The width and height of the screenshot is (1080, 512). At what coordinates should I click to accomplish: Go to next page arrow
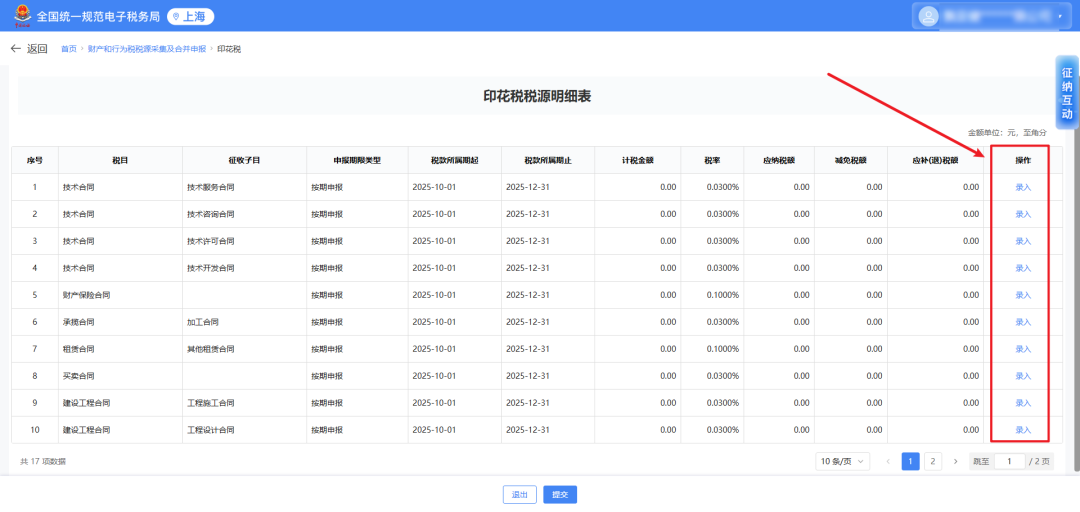pyautogui.click(x=955, y=461)
